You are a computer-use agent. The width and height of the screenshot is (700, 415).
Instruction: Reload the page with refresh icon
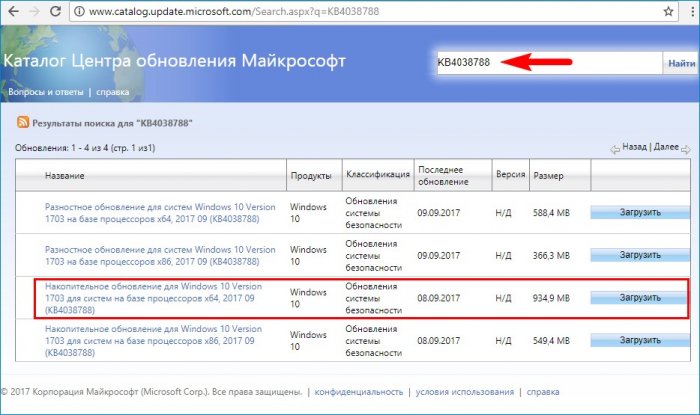tap(55, 11)
